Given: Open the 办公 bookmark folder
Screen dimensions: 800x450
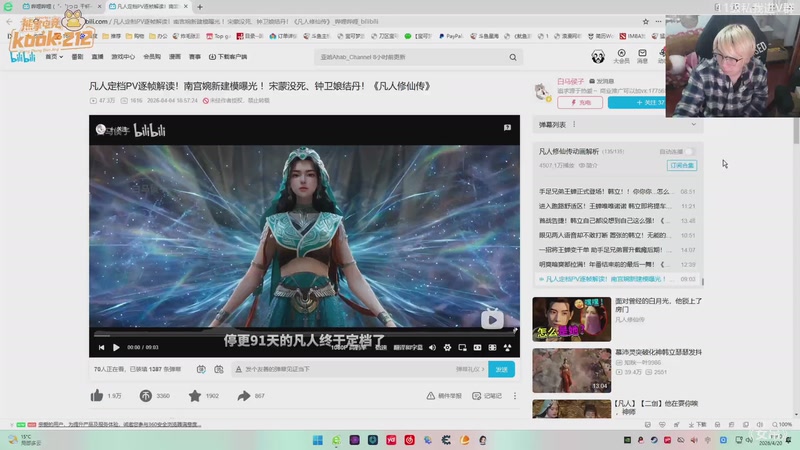Looking at the screenshot, I should [x=158, y=36].
